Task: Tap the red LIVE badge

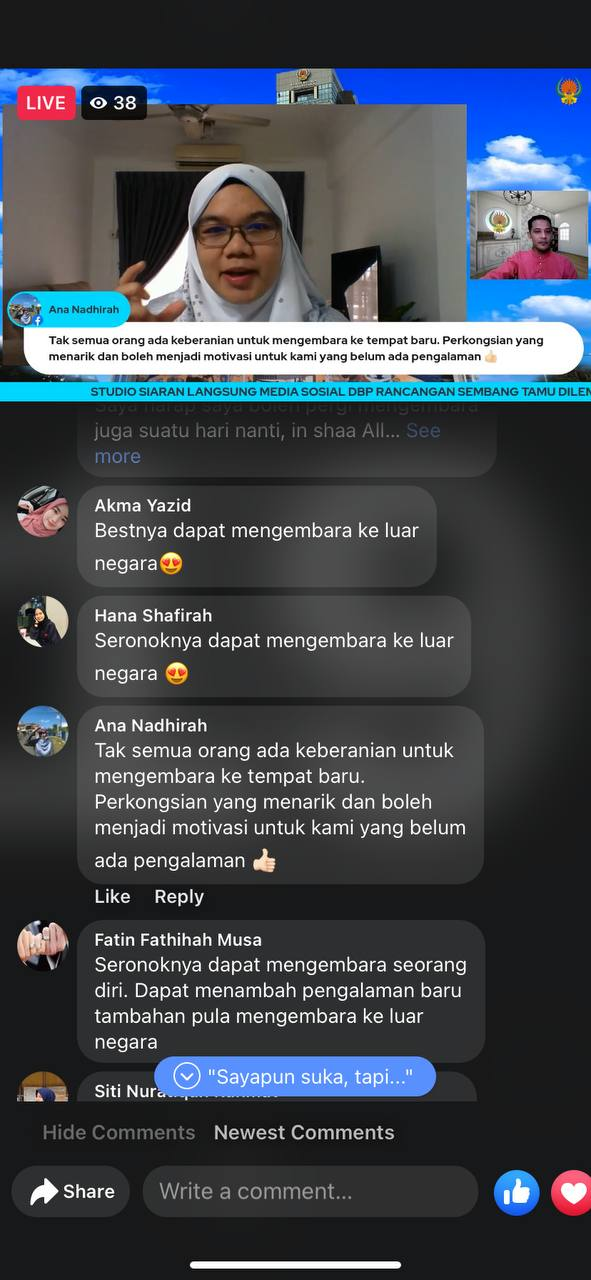Action: (x=46, y=103)
